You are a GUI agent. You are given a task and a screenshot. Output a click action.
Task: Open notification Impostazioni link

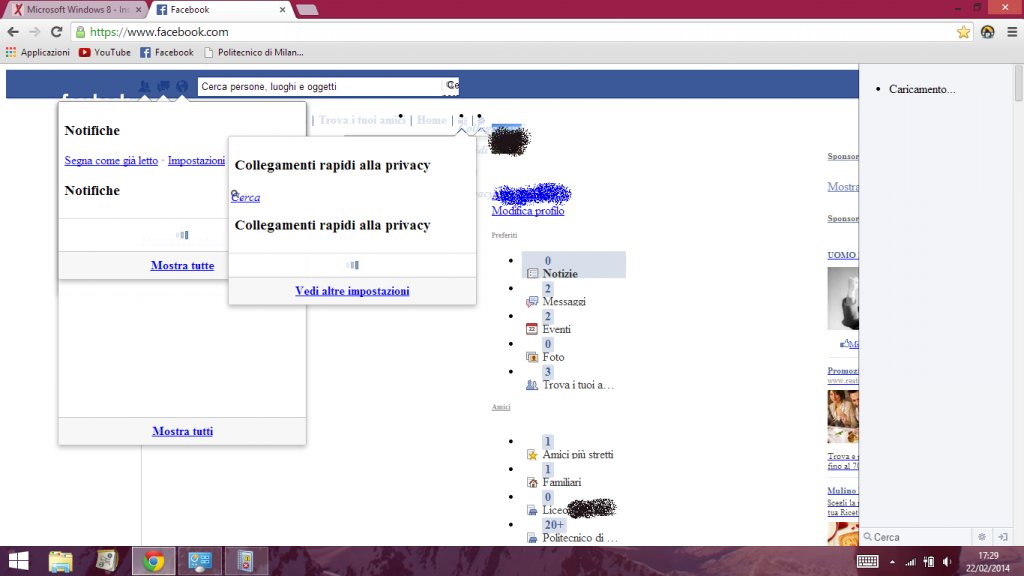tap(197, 161)
